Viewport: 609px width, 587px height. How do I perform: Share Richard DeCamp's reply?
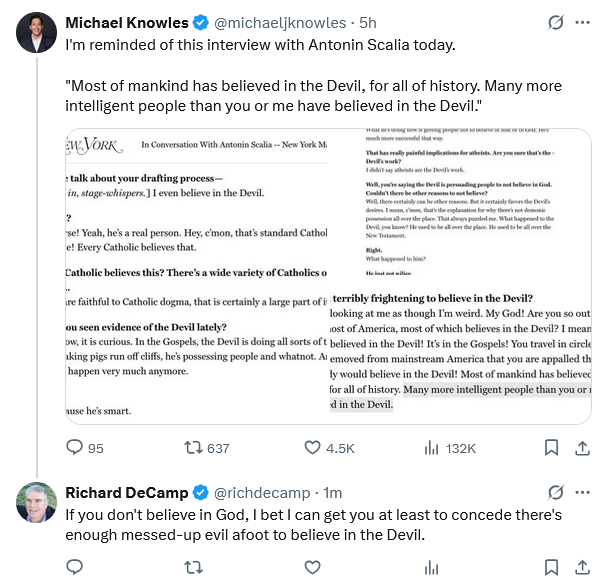pos(582,567)
